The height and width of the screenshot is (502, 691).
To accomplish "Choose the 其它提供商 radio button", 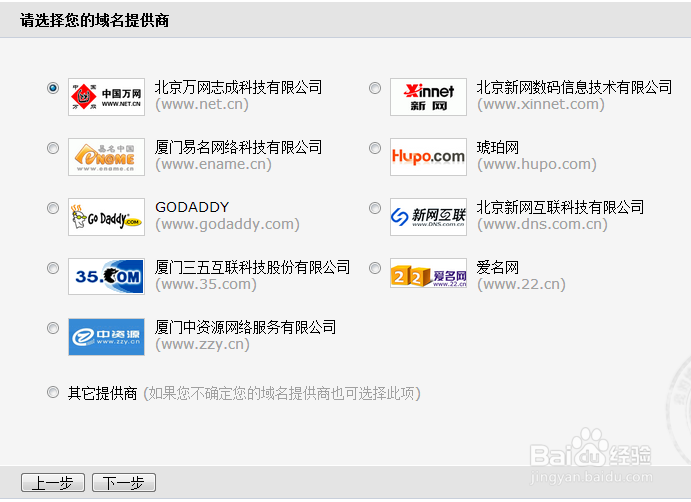I will (x=53, y=392).
